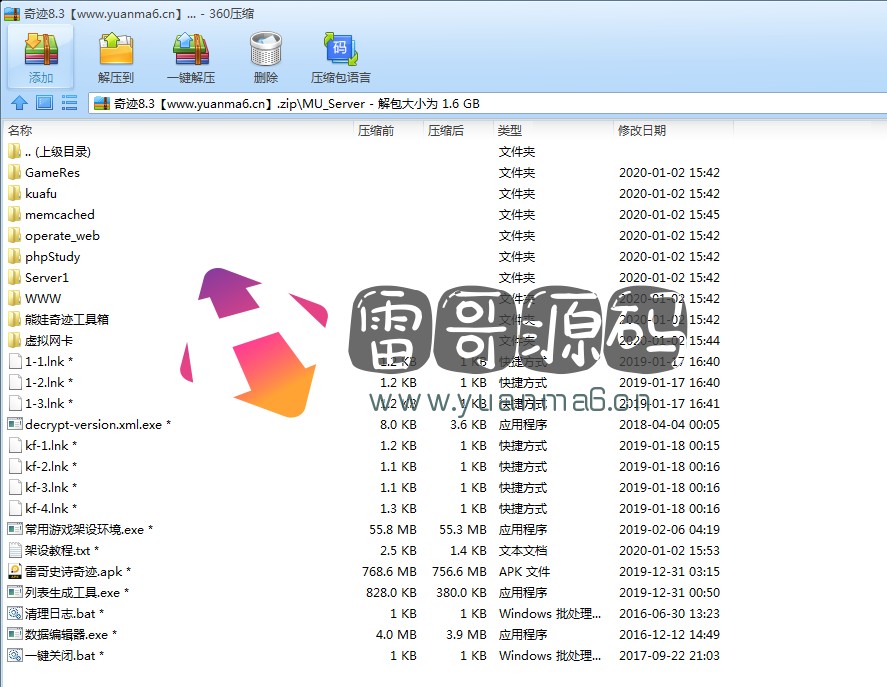Click the 文本文档 type cell
887x687 pixels.
point(523,551)
